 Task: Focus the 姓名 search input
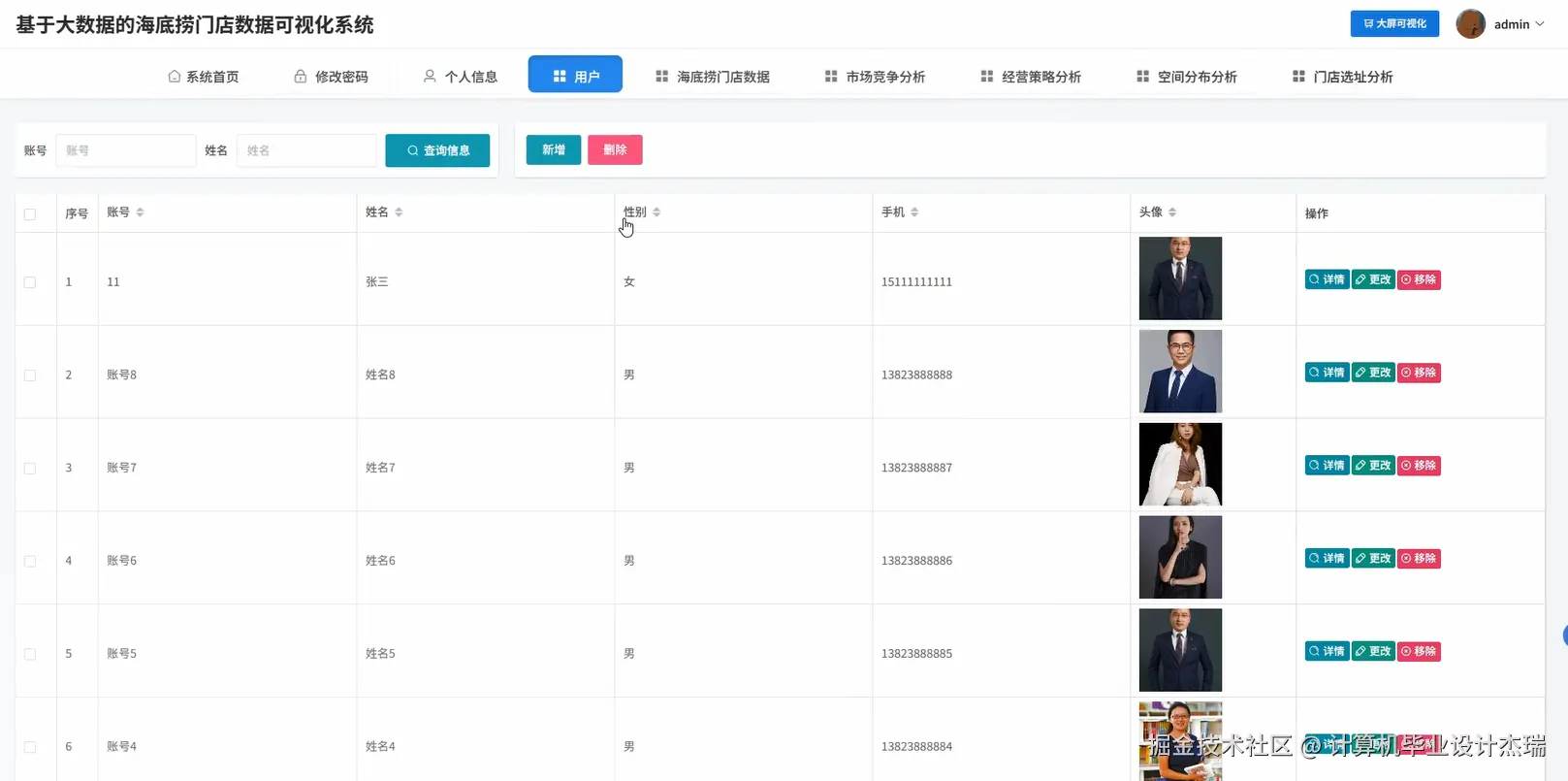(306, 150)
